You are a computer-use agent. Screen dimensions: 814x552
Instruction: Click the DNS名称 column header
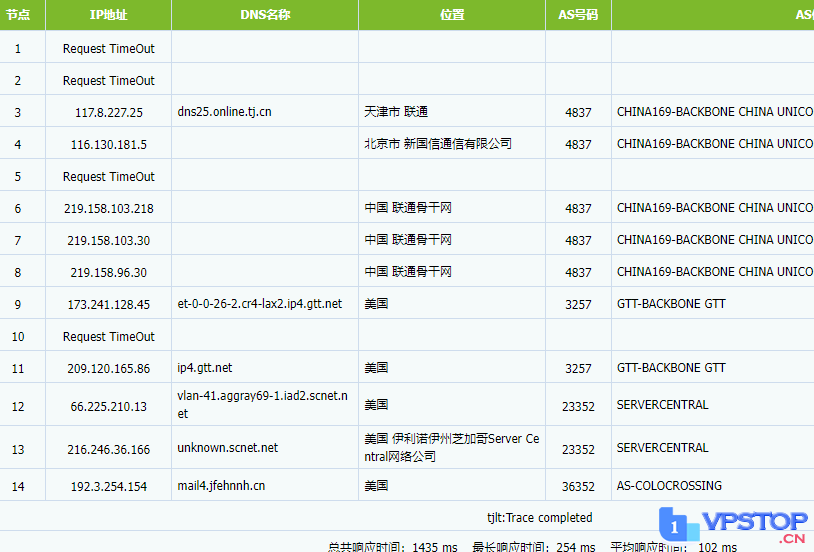point(265,15)
